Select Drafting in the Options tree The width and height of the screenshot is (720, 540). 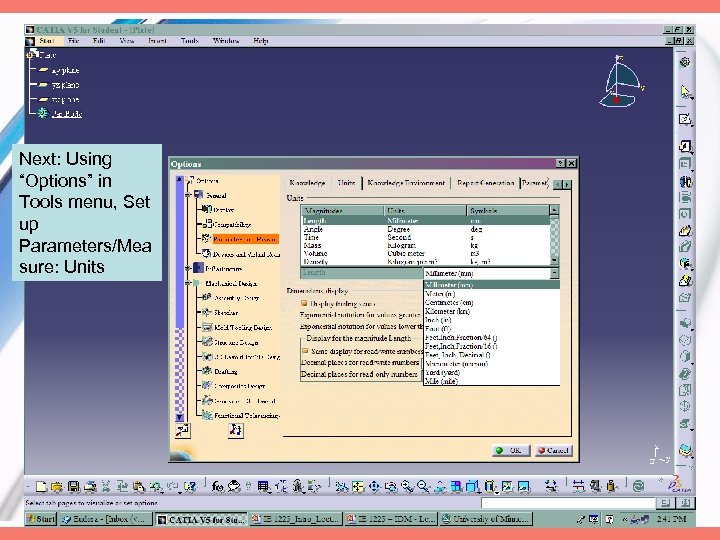pyautogui.click(x=225, y=371)
